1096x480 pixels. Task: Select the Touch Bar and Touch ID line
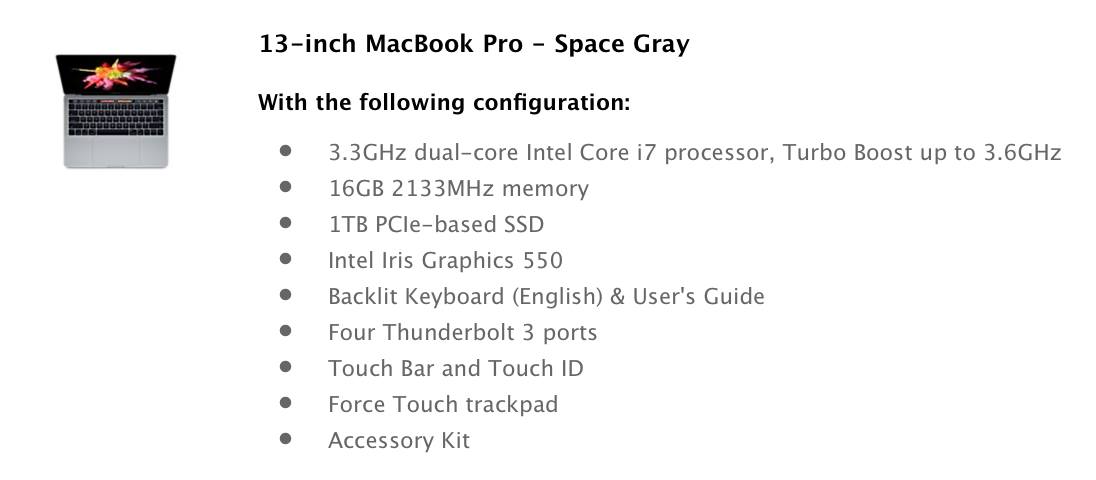pos(456,368)
